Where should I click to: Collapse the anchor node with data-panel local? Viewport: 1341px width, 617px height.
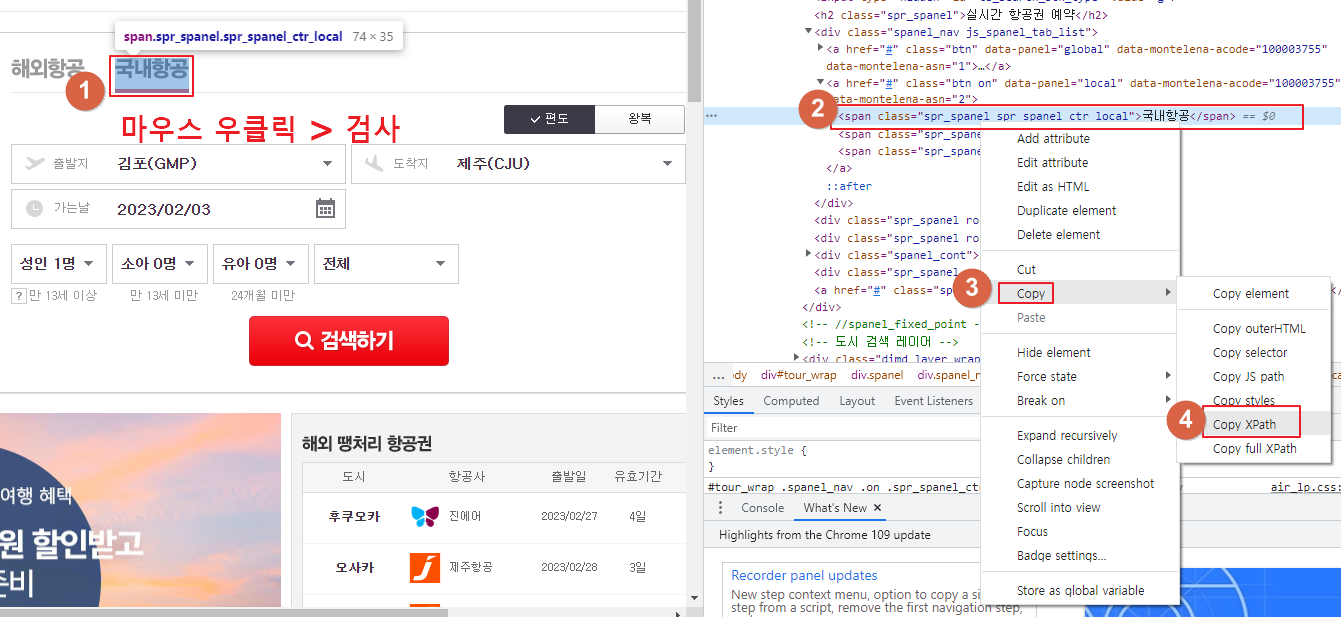tap(821, 83)
